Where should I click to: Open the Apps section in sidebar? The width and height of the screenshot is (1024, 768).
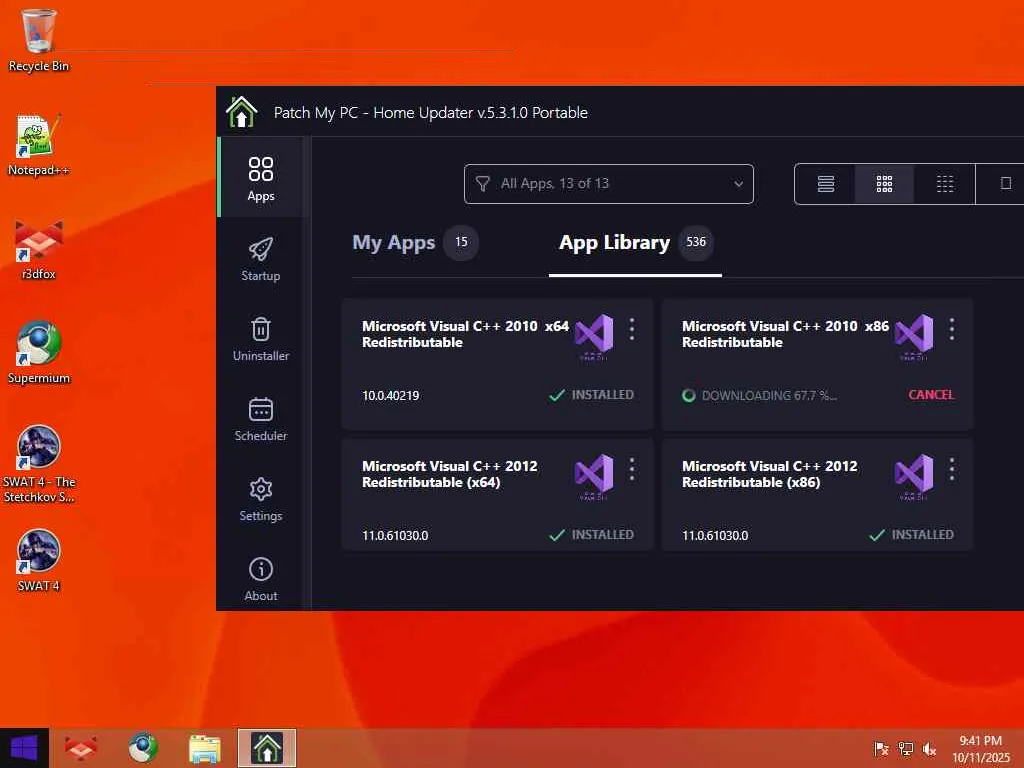tap(261, 177)
